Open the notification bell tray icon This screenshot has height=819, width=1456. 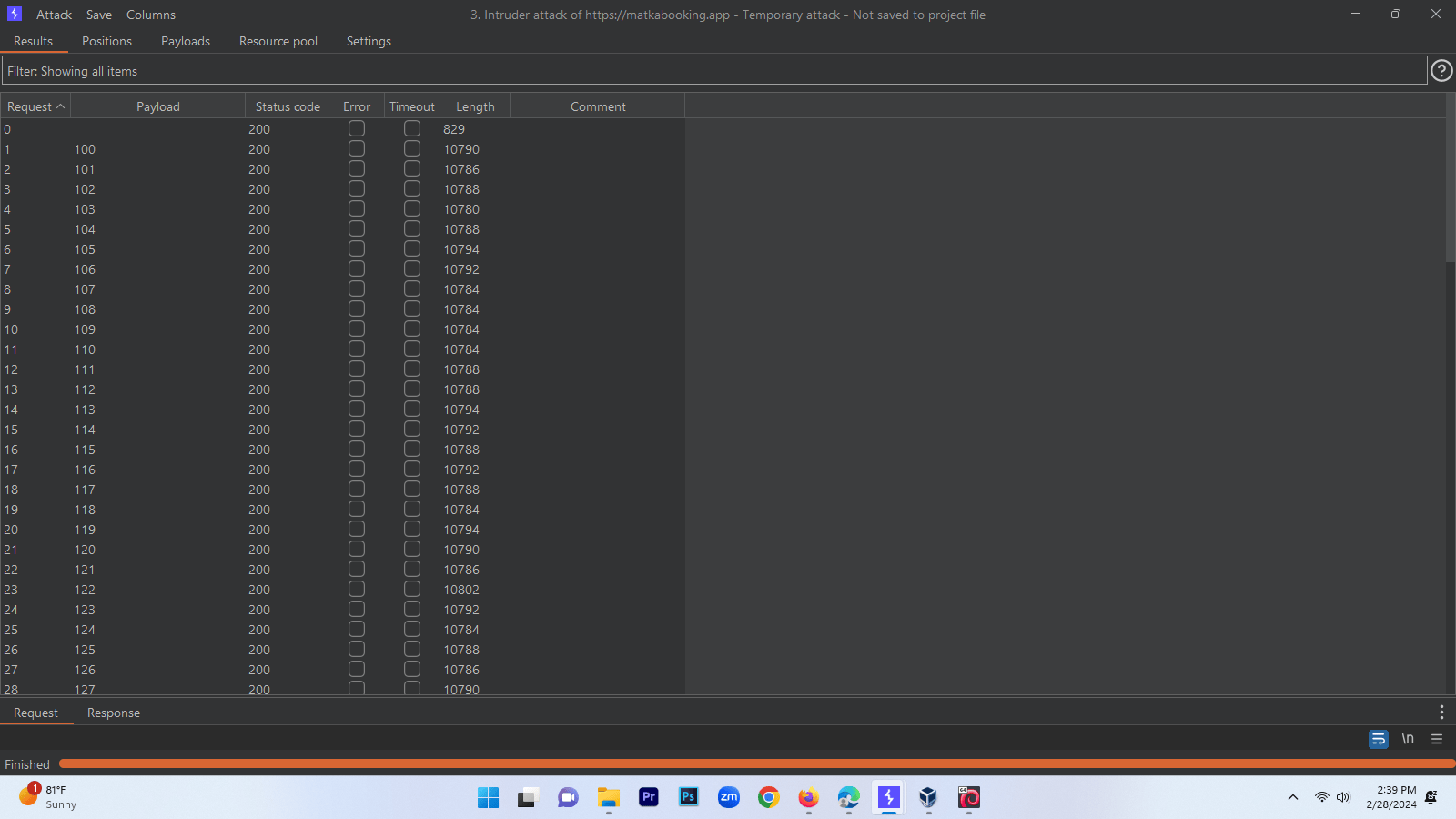coord(1431,797)
